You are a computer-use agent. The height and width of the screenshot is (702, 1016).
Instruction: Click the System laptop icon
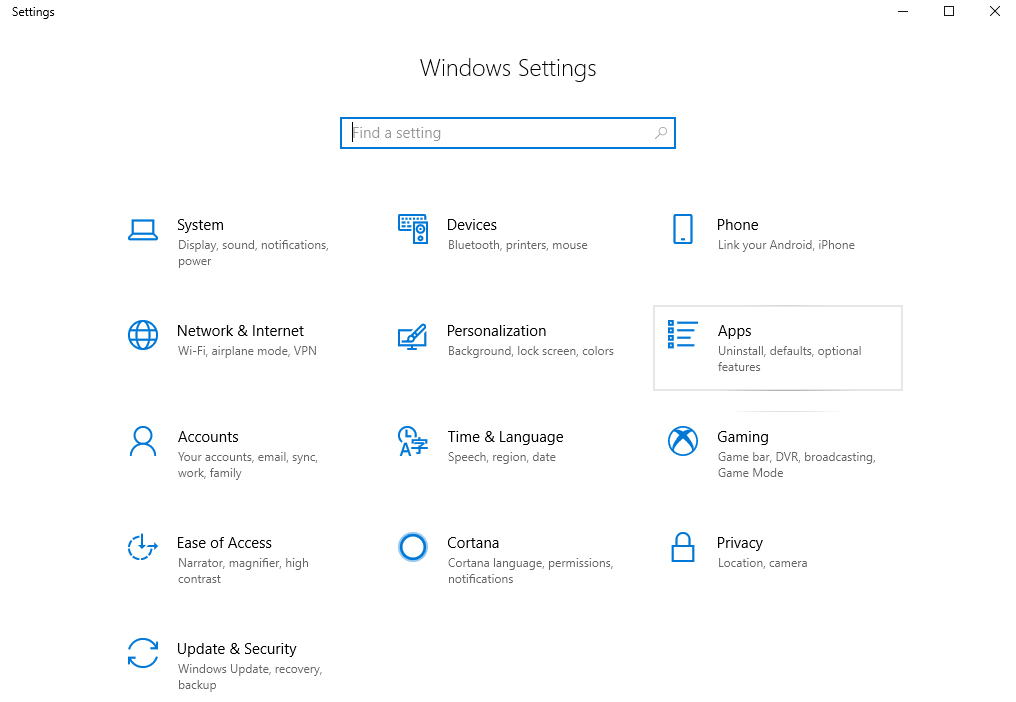[143, 229]
